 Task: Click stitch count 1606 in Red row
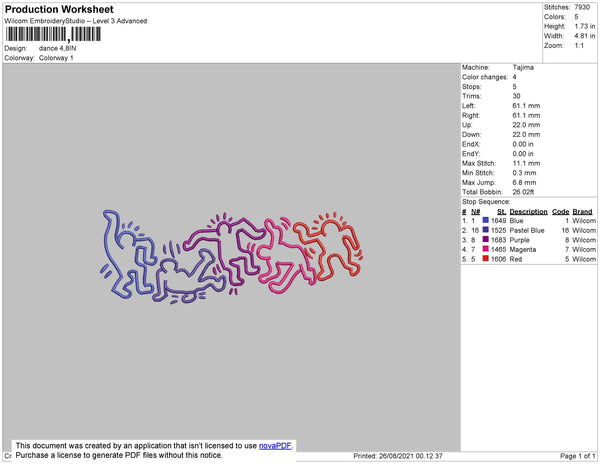point(498,259)
